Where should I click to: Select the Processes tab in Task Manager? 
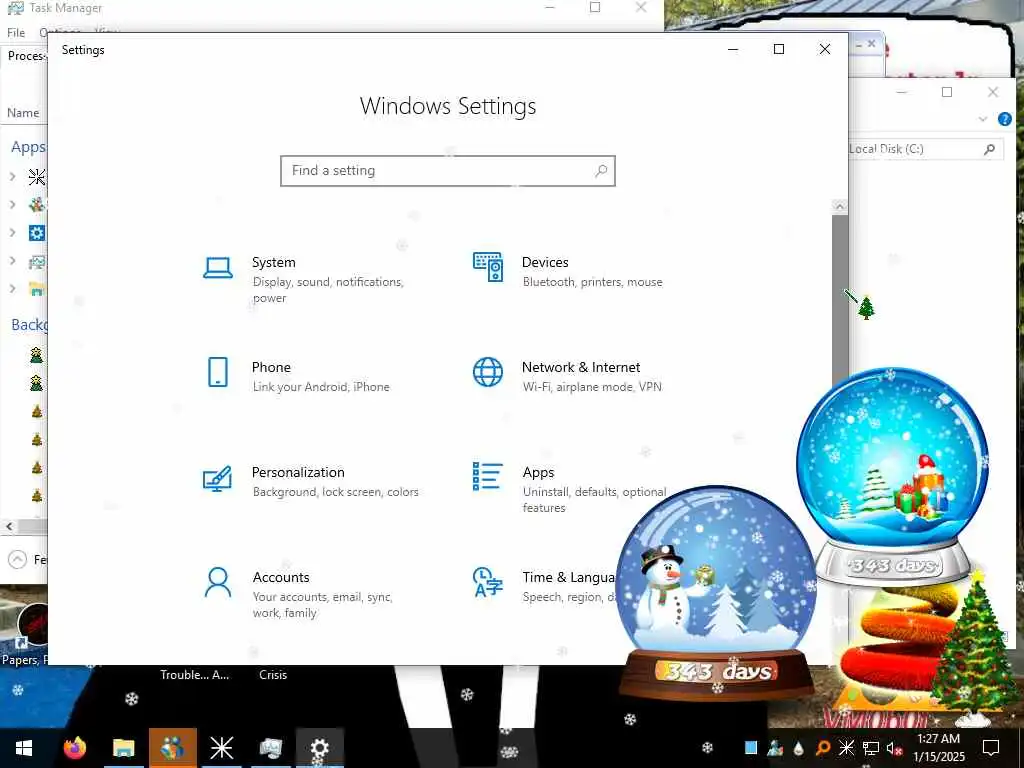pos(26,56)
